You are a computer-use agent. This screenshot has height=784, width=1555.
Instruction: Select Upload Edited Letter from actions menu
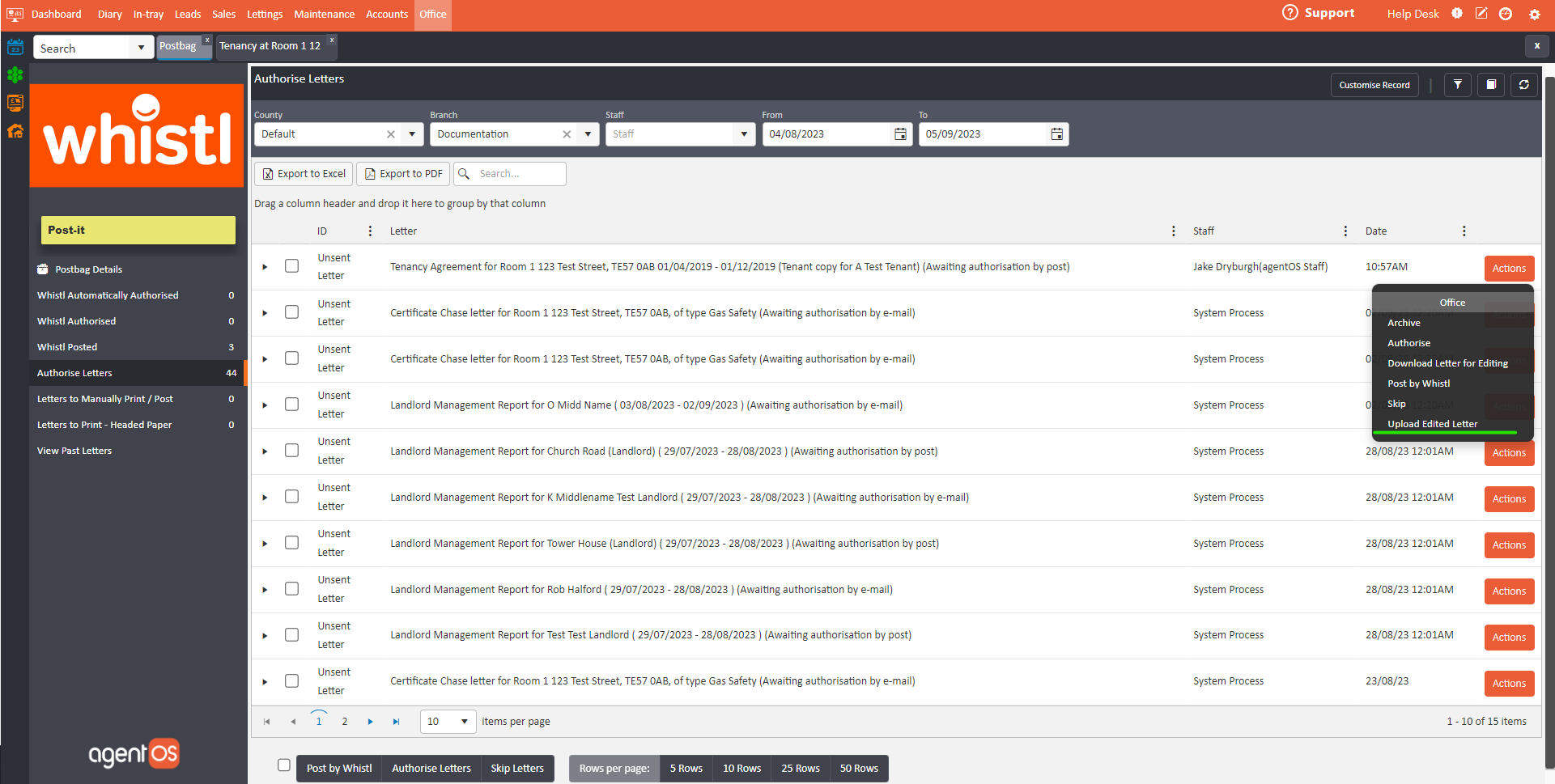(x=1432, y=424)
